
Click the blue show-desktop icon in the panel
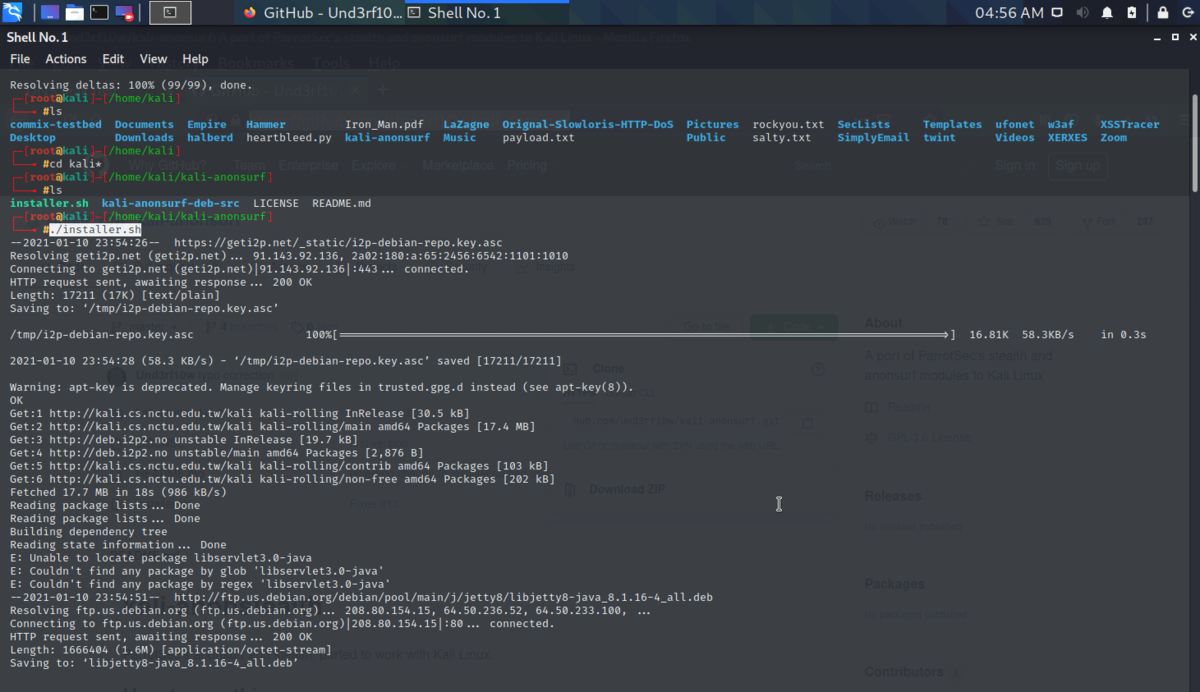(x=49, y=13)
